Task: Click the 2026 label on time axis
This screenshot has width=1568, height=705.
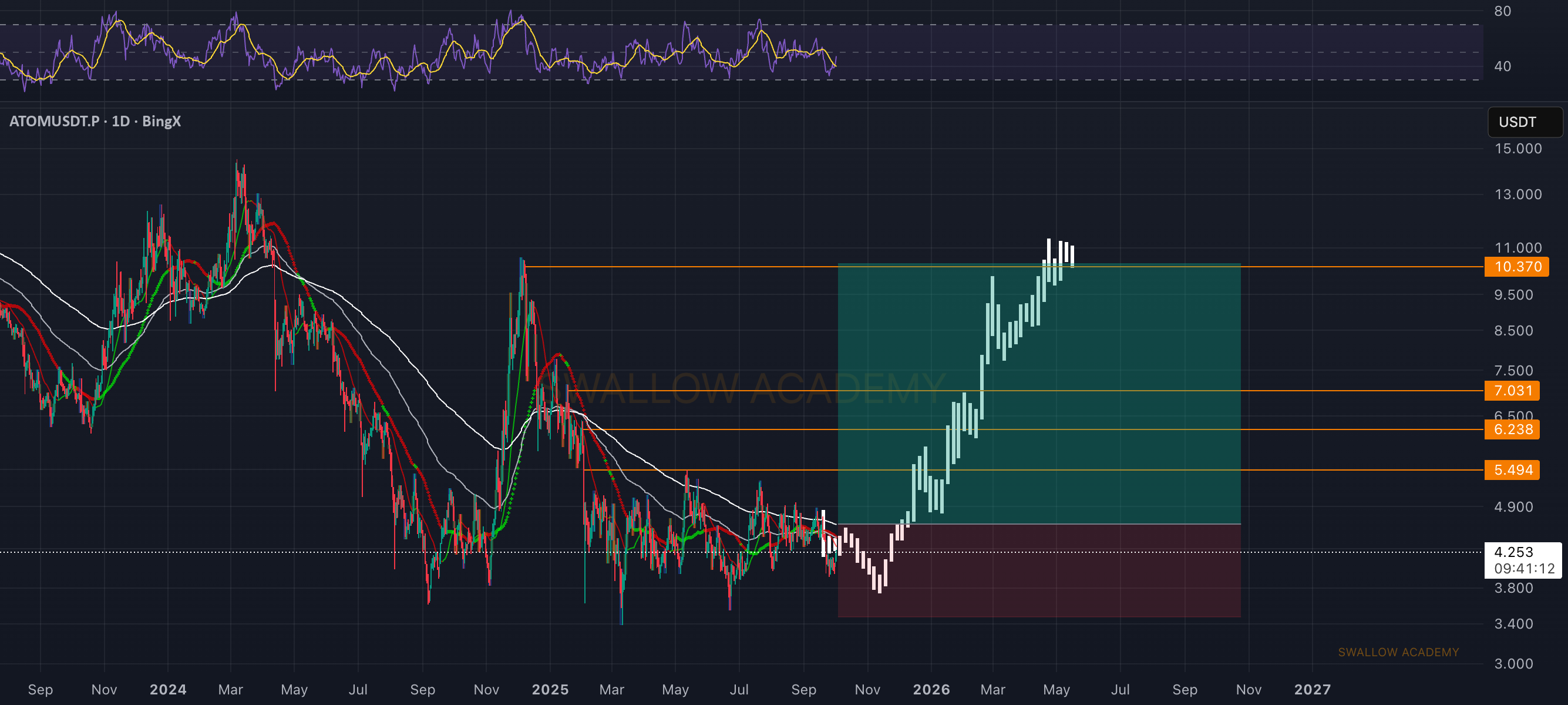Action: coord(931,689)
